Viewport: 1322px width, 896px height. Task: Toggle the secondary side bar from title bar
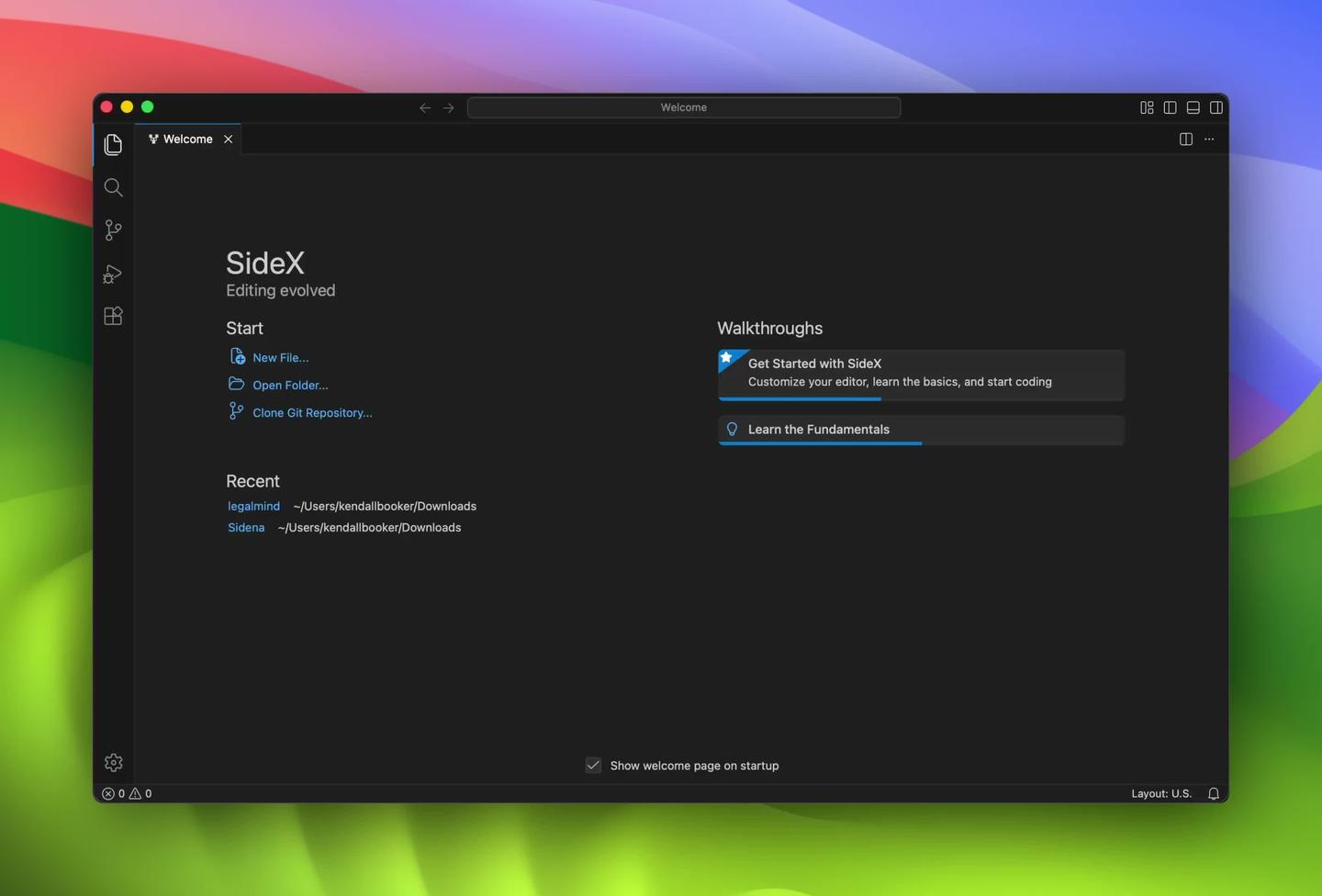point(1216,107)
